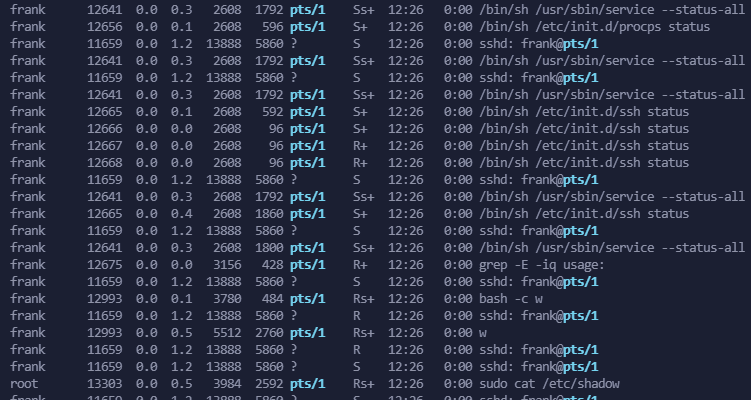This screenshot has height=400, width=751.
Task: Select the 'root' user name
Action: 24,383
